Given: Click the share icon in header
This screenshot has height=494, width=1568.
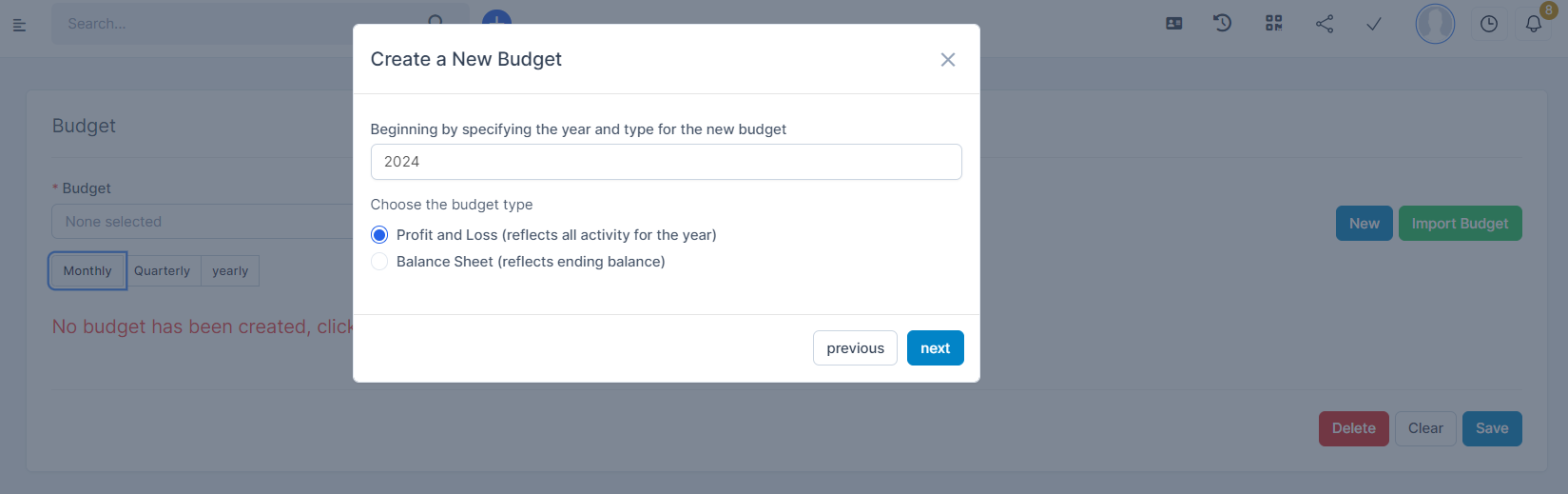Looking at the screenshot, I should point(1325,24).
